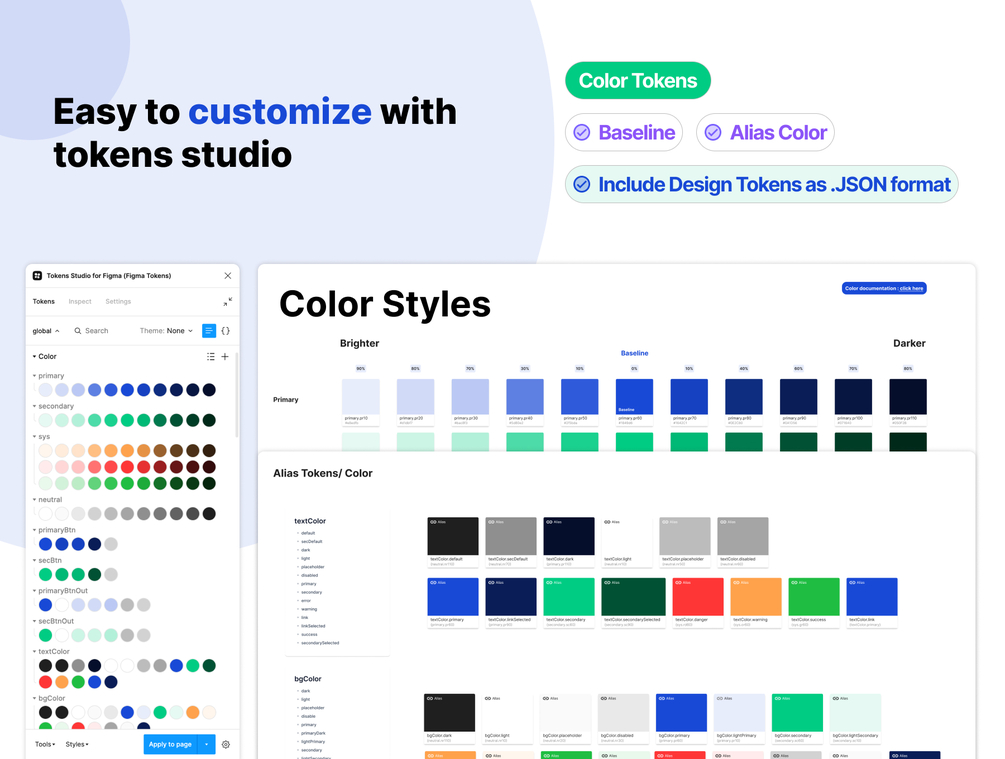Collapse the bgColor token group
Screen dimensions: 1005x759
click(35, 698)
